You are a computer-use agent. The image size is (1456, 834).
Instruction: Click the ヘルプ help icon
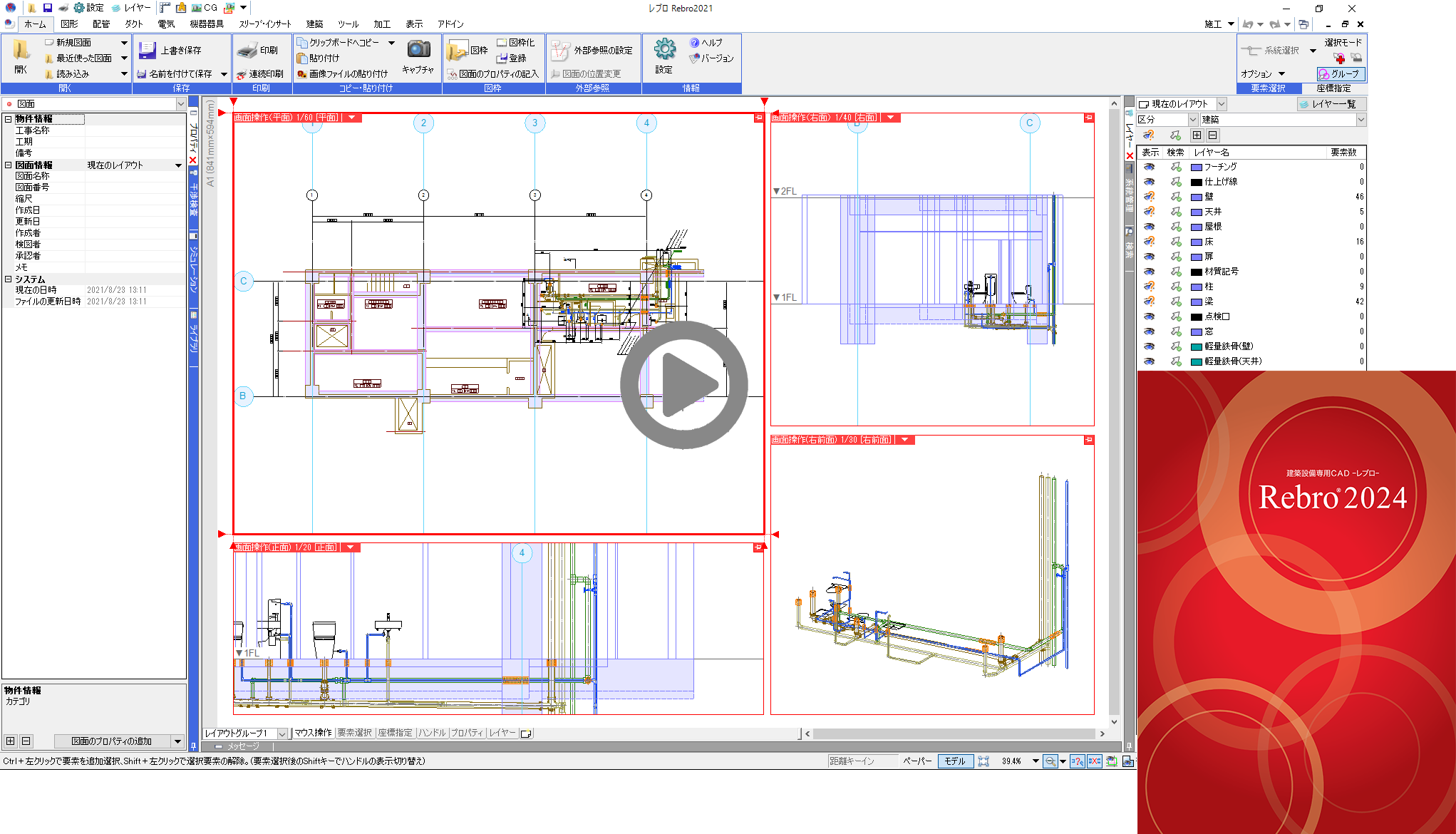coord(694,43)
